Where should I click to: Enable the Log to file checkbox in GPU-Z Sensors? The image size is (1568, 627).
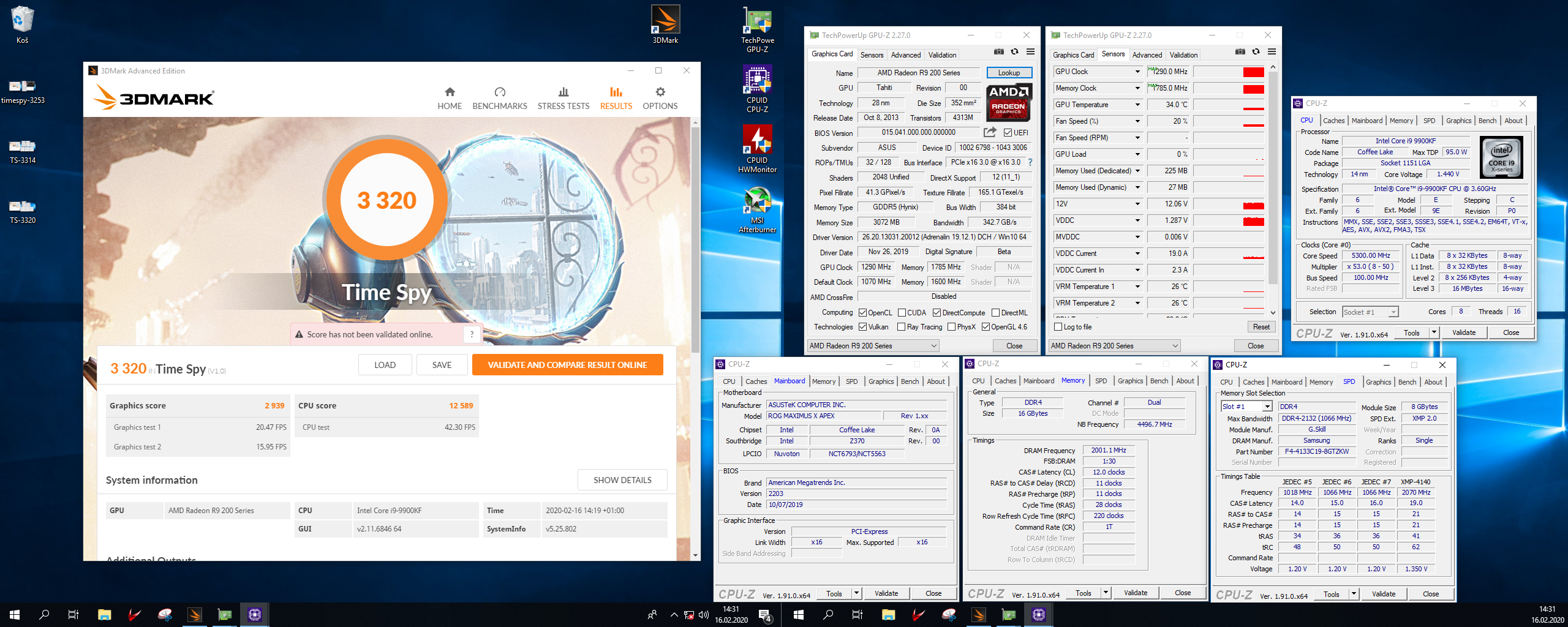coord(1058,327)
